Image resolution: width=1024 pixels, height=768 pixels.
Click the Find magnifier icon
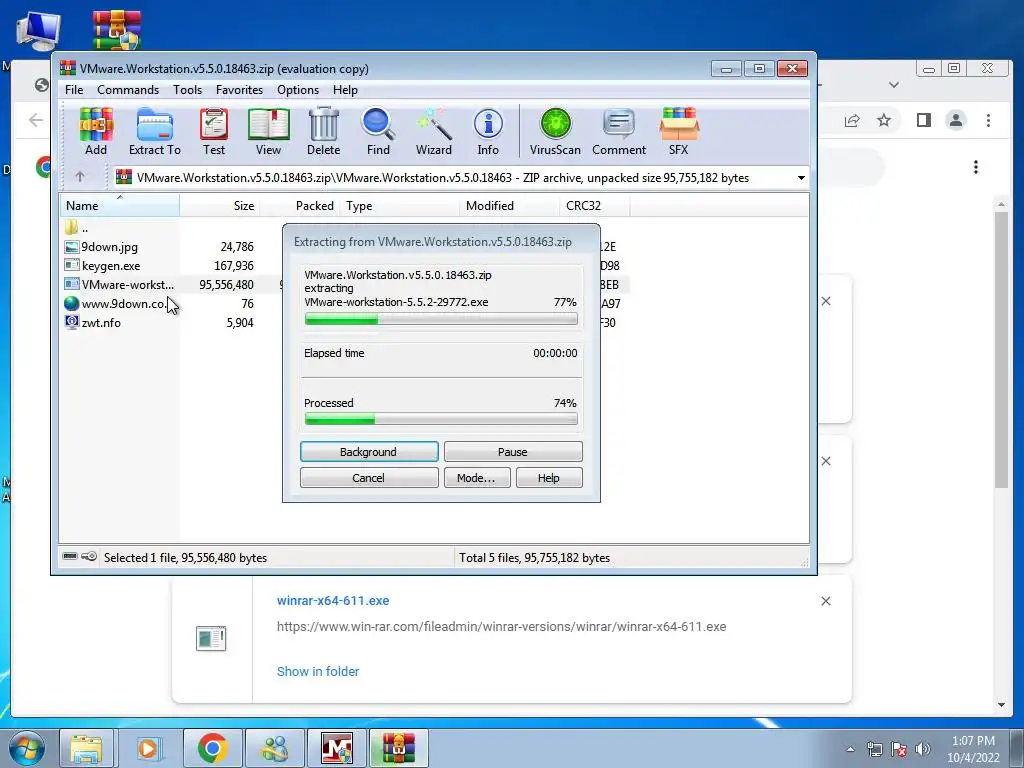coord(378,131)
